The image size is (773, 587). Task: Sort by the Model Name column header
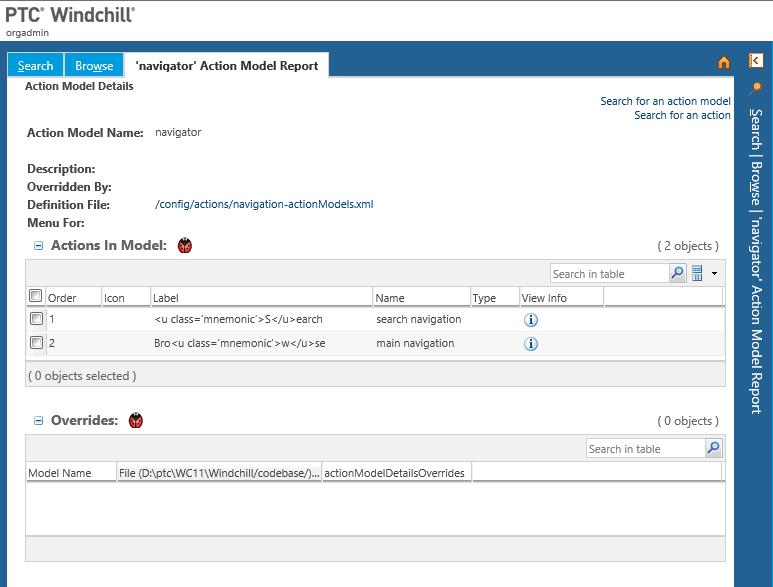coord(71,473)
